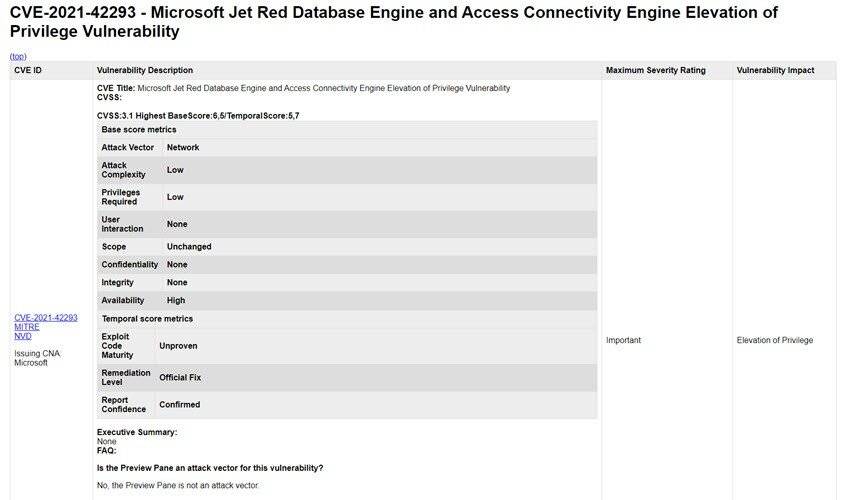Click the Maximum Severity Rating column header
The height and width of the screenshot is (500, 852).
(655, 70)
